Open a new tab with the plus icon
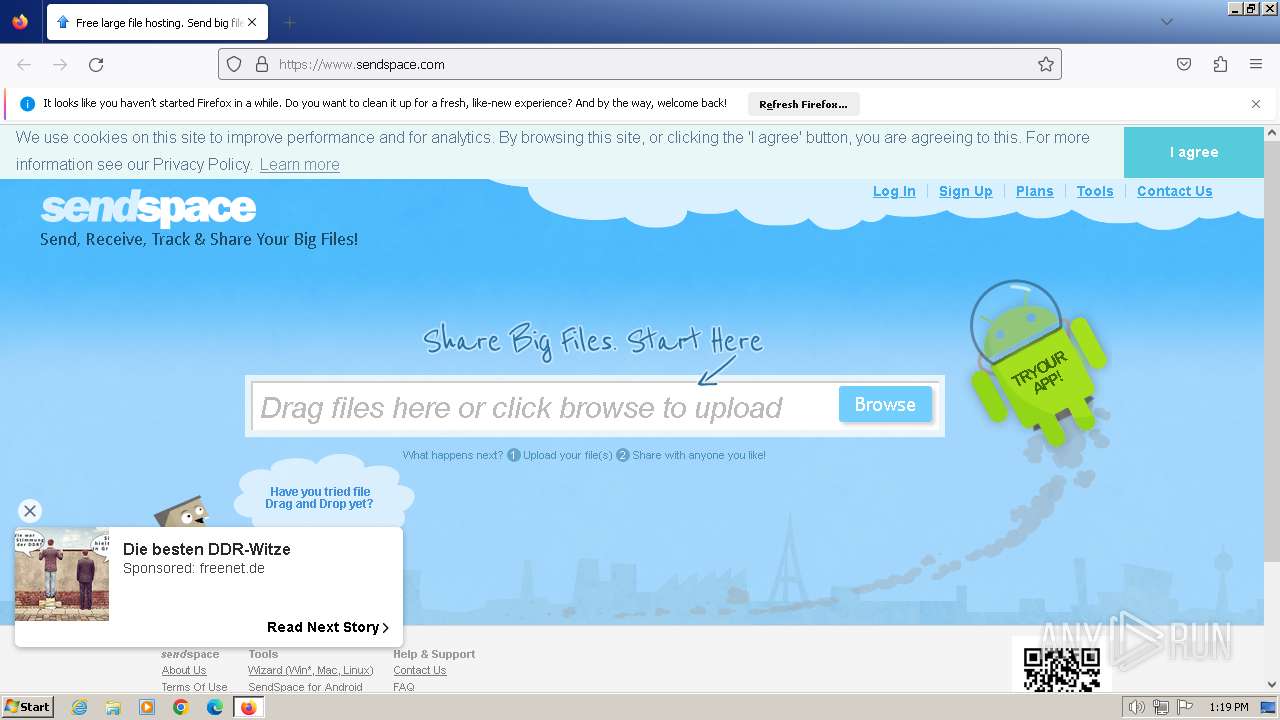 click(x=289, y=22)
